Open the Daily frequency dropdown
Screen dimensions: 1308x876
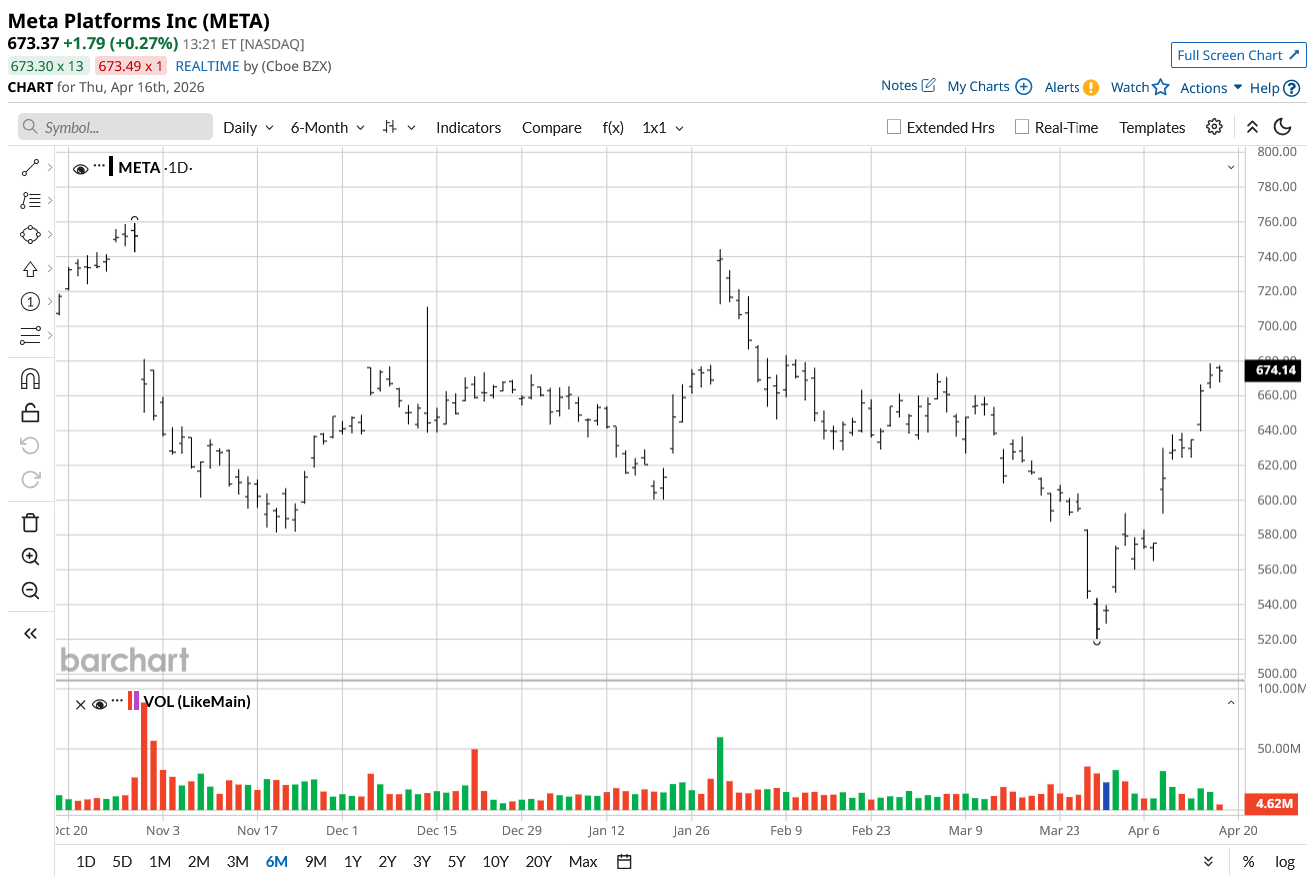pos(248,127)
